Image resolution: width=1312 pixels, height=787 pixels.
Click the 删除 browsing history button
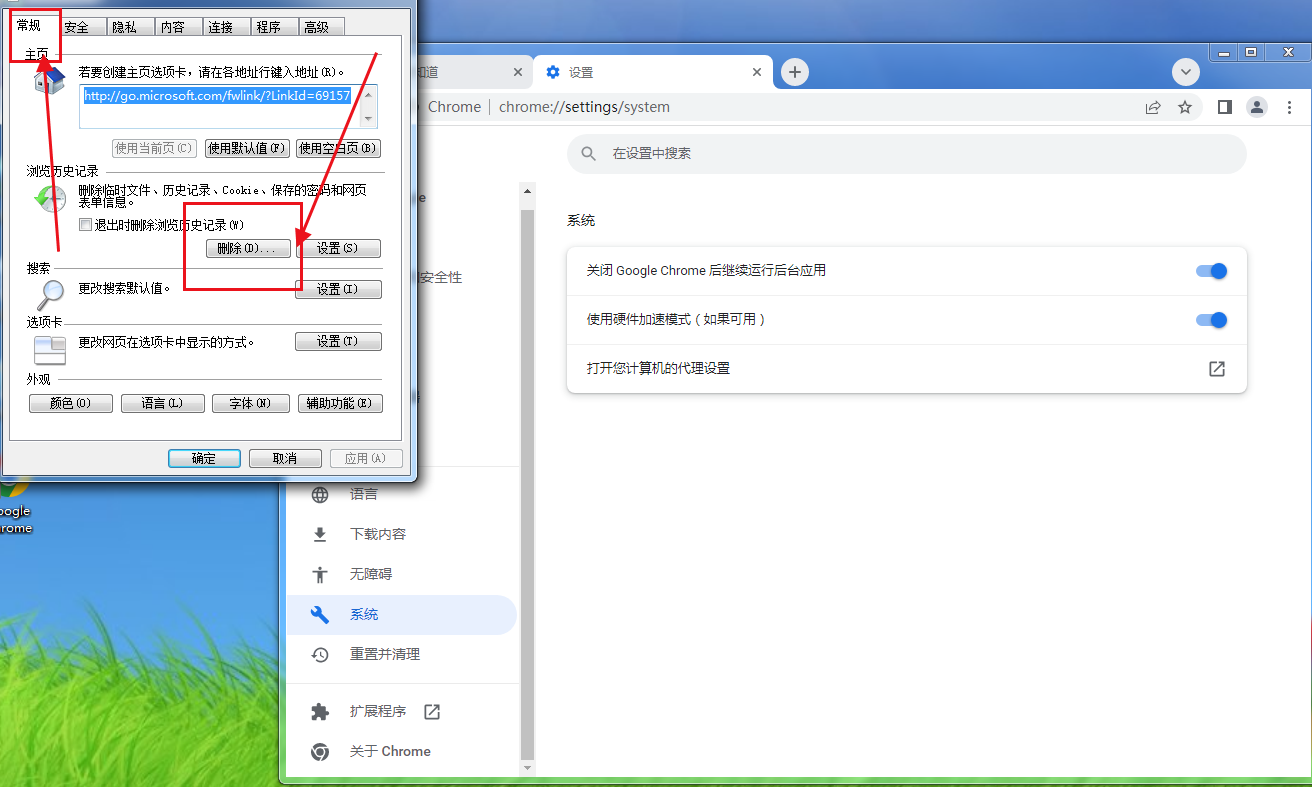click(x=247, y=248)
